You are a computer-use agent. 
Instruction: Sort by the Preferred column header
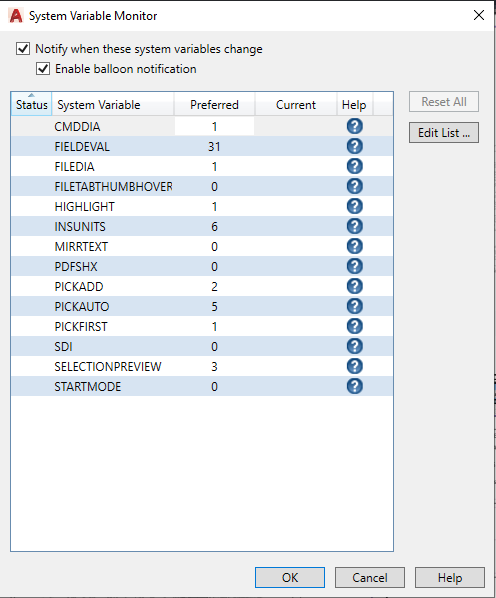[x=214, y=104]
